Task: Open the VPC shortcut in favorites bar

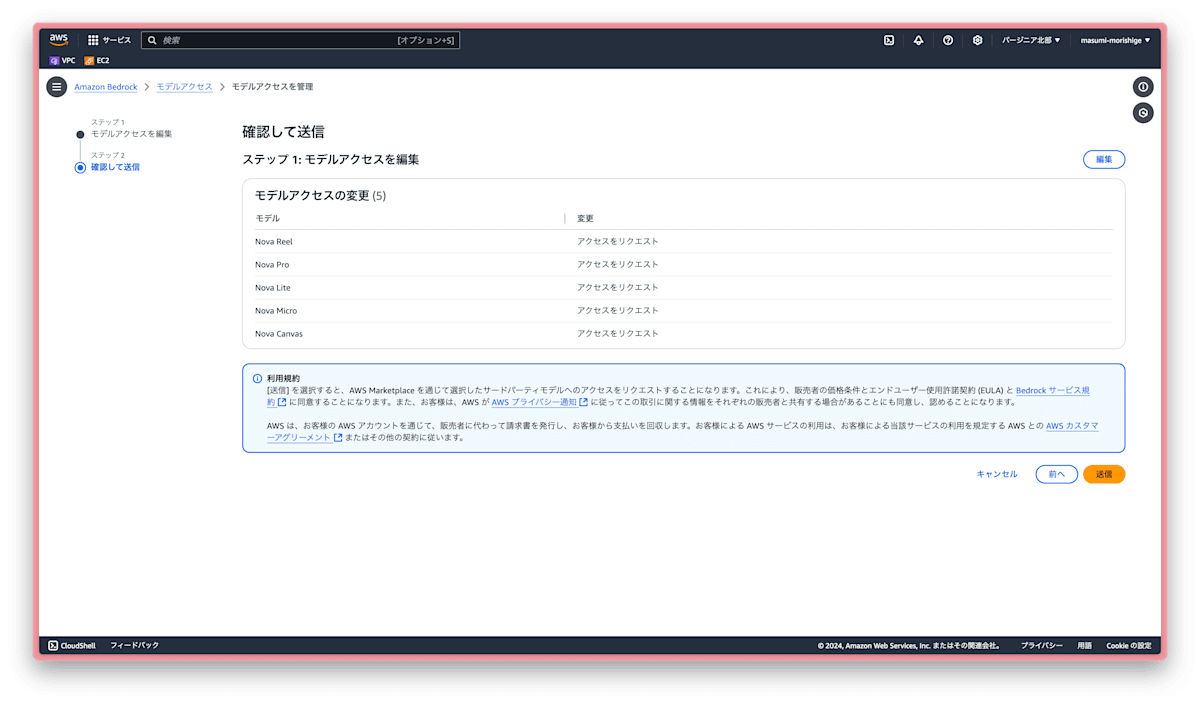Action: click(62, 60)
